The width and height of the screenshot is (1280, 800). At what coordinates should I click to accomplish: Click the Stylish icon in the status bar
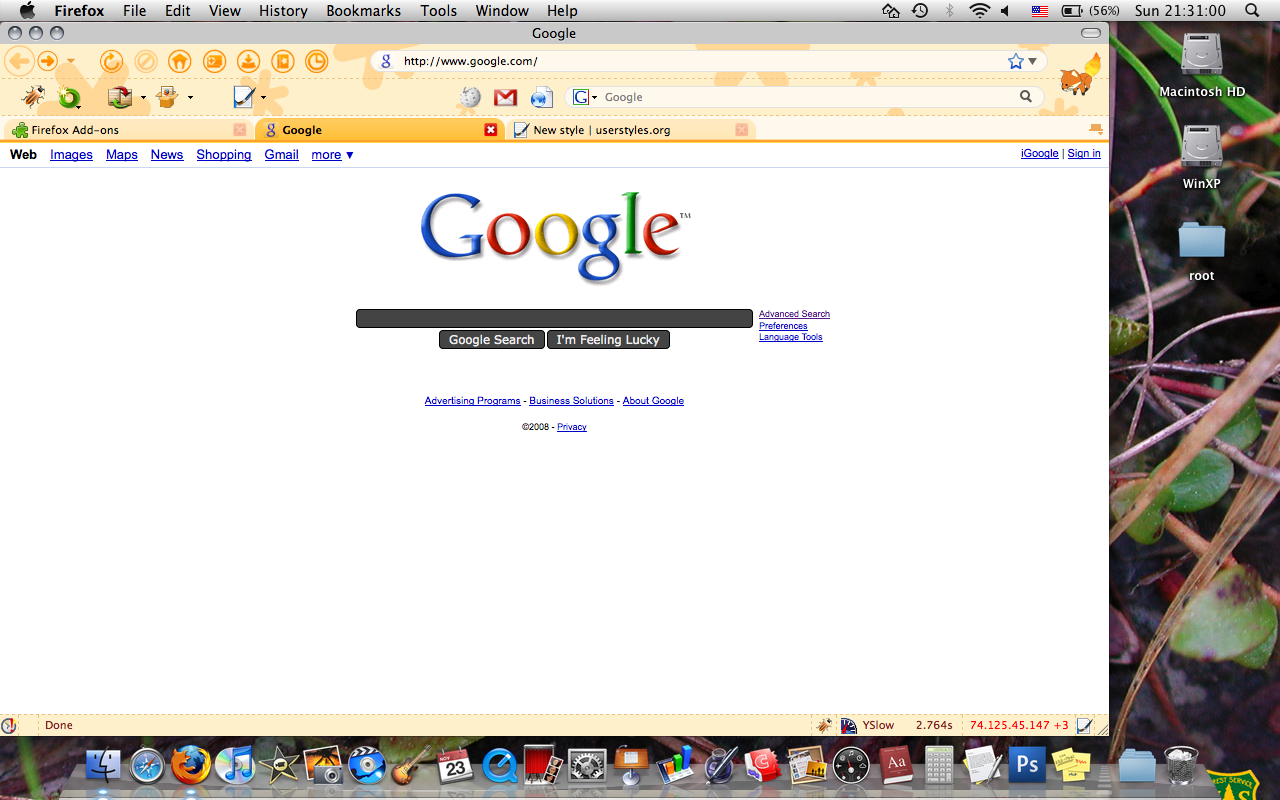click(x=1085, y=725)
